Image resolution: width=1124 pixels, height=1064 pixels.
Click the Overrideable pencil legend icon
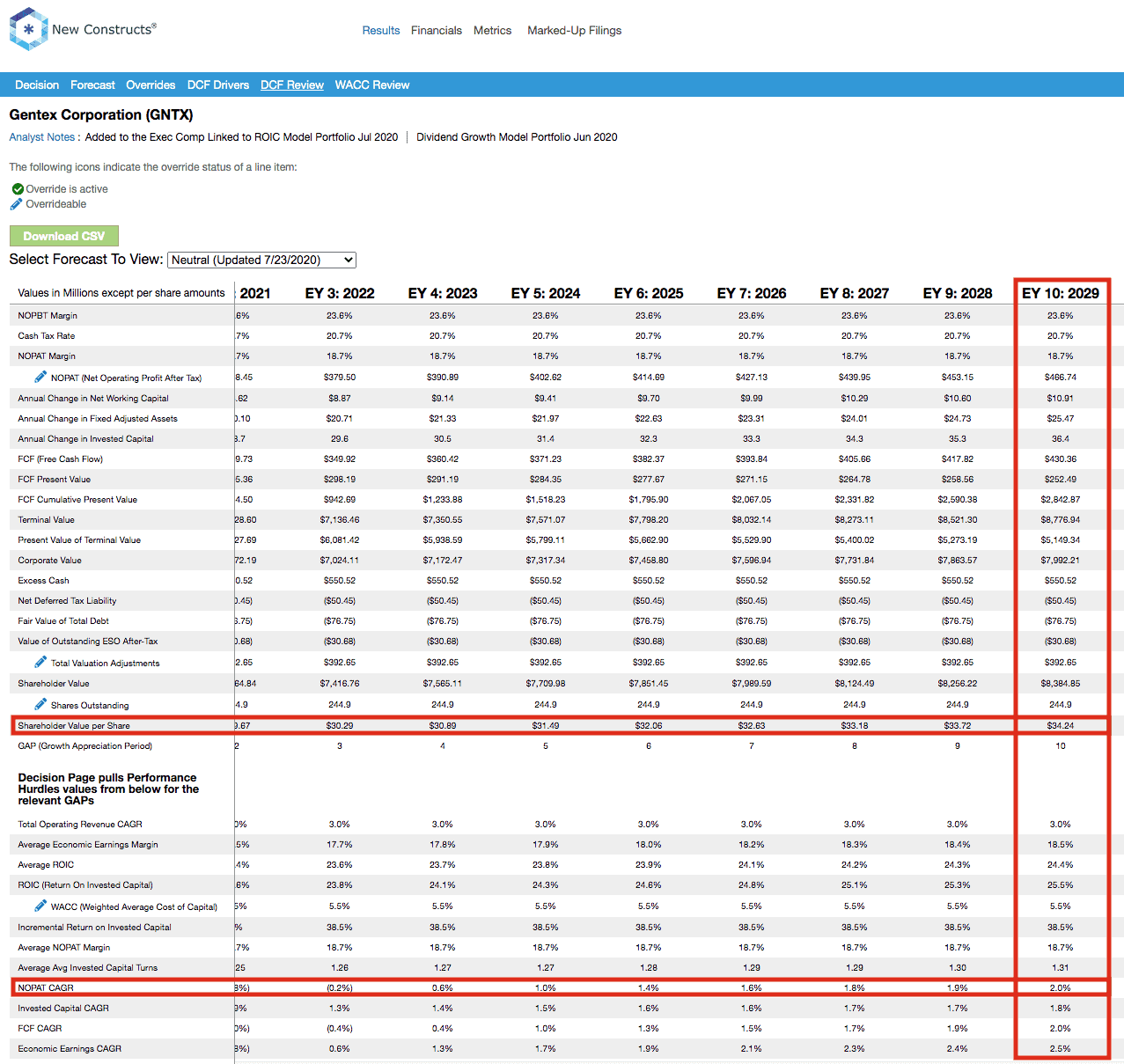[x=16, y=204]
